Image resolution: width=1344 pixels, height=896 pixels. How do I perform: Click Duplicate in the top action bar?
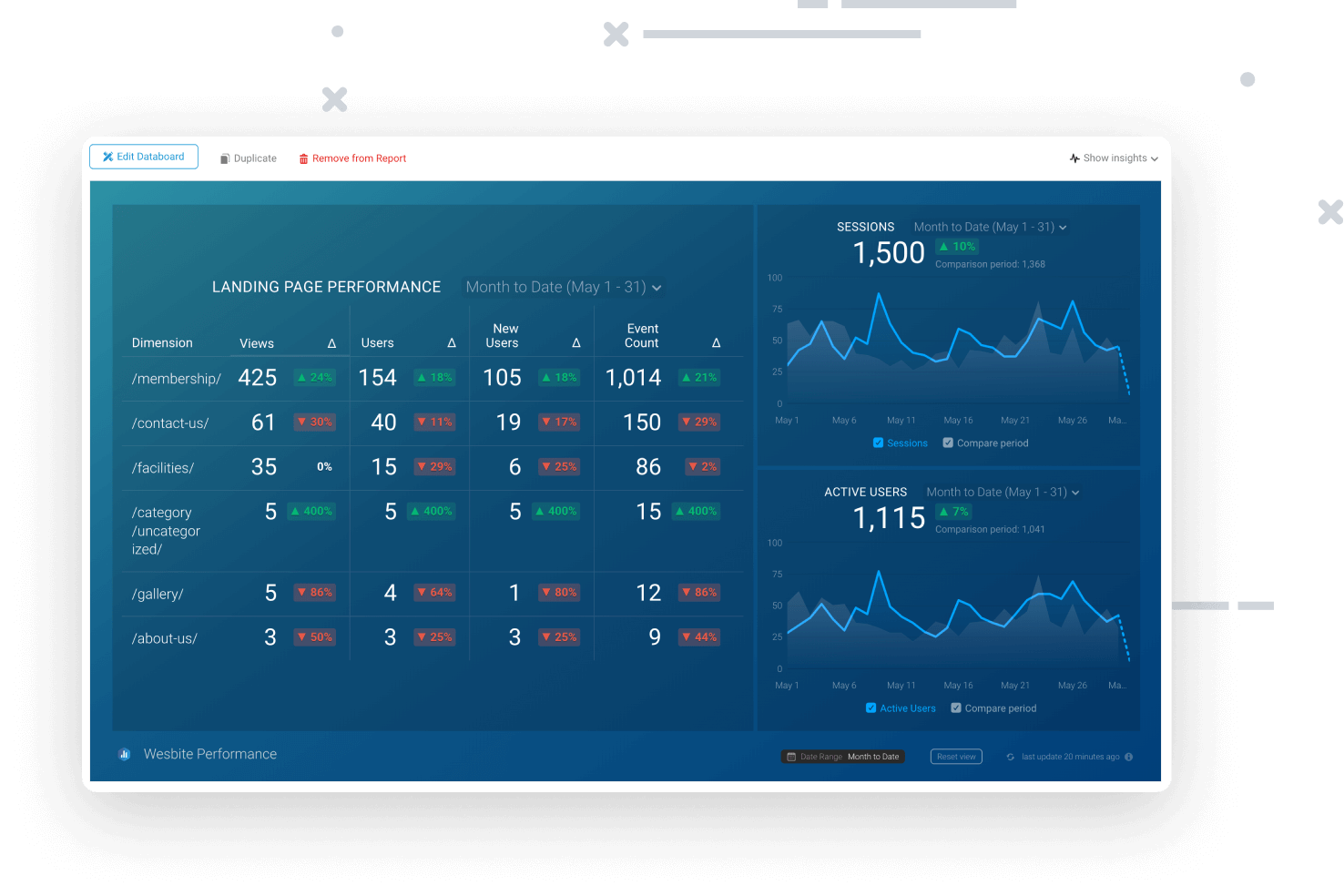[248, 158]
